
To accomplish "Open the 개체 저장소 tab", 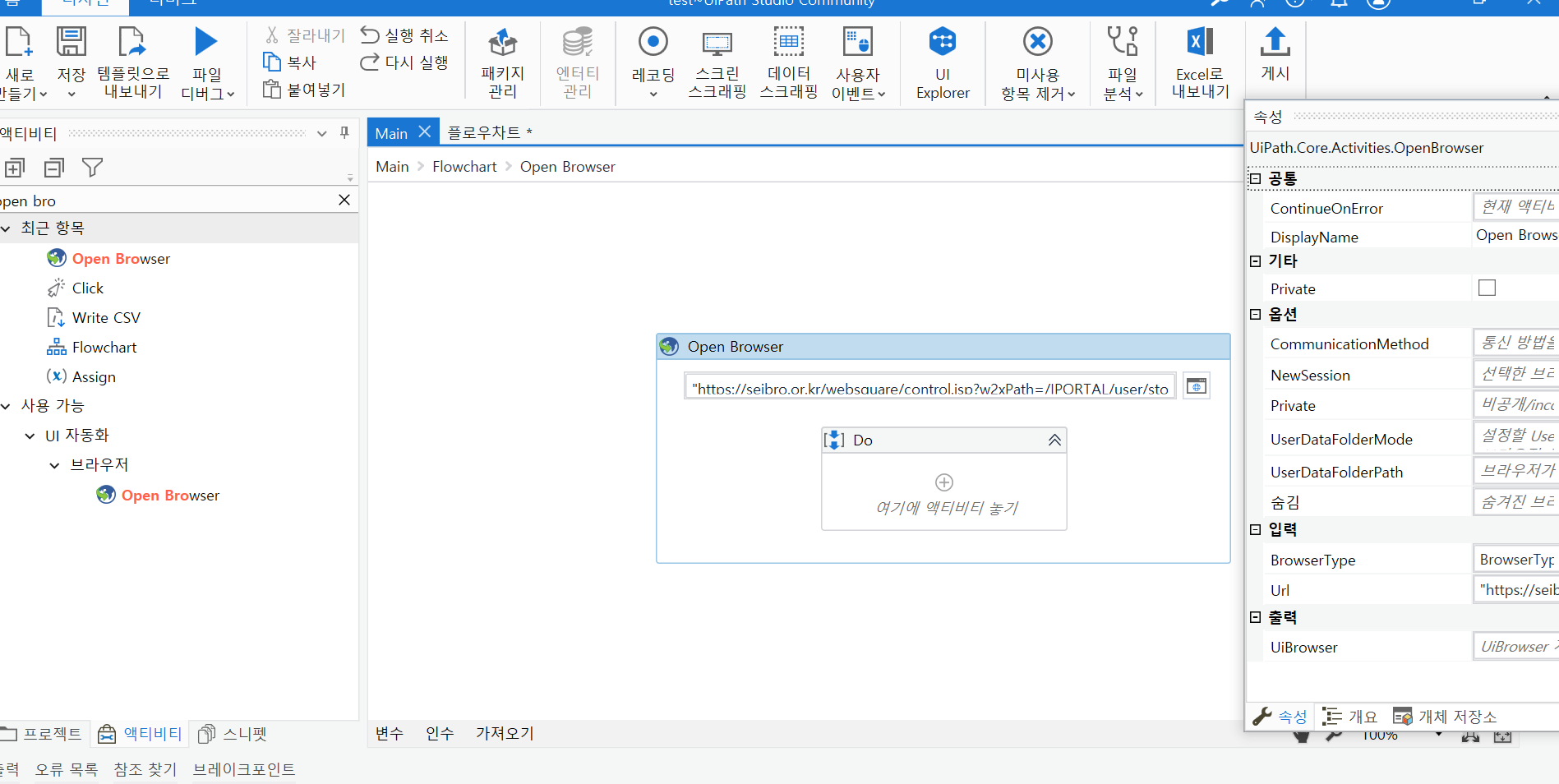I will 1446,717.
